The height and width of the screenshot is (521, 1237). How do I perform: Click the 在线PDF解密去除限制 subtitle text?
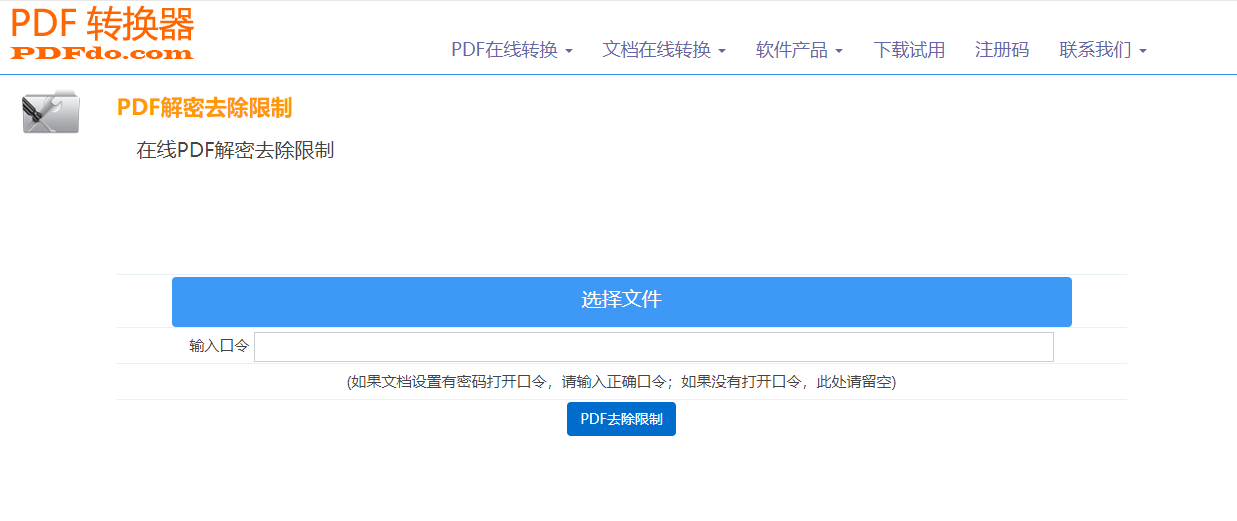coord(235,151)
